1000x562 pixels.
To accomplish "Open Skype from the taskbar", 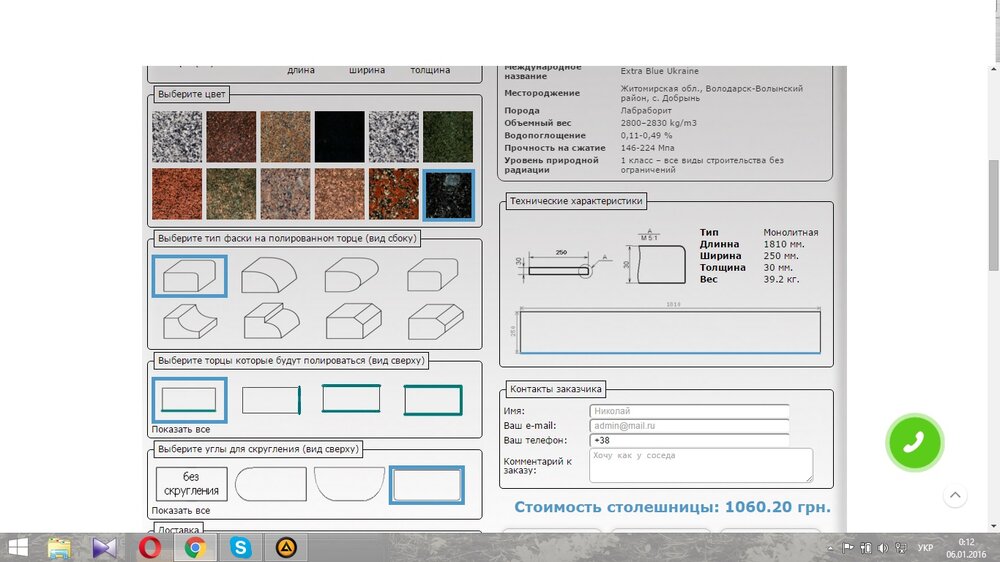I will [x=240, y=547].
